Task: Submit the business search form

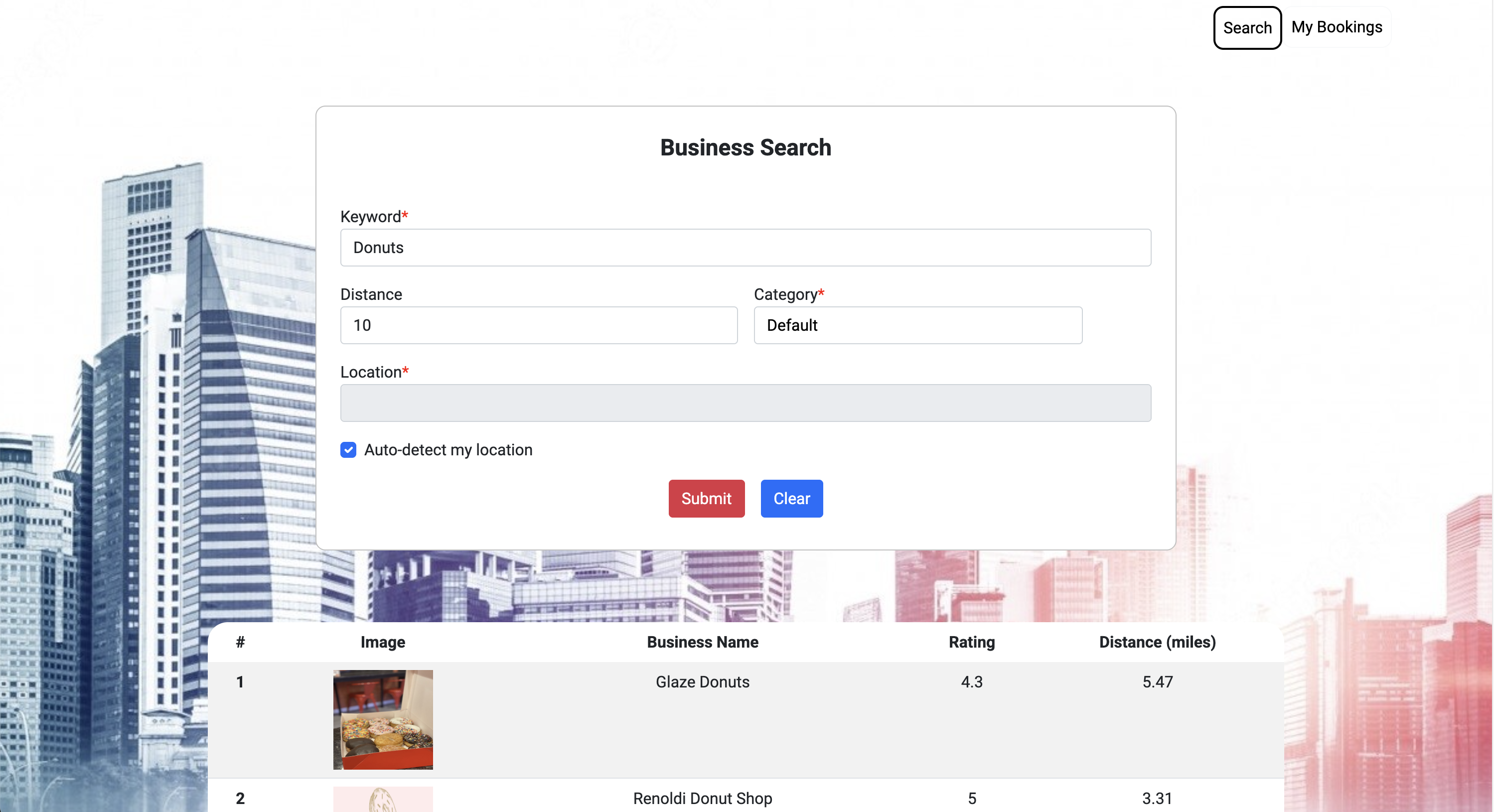Action: (706, 499)
